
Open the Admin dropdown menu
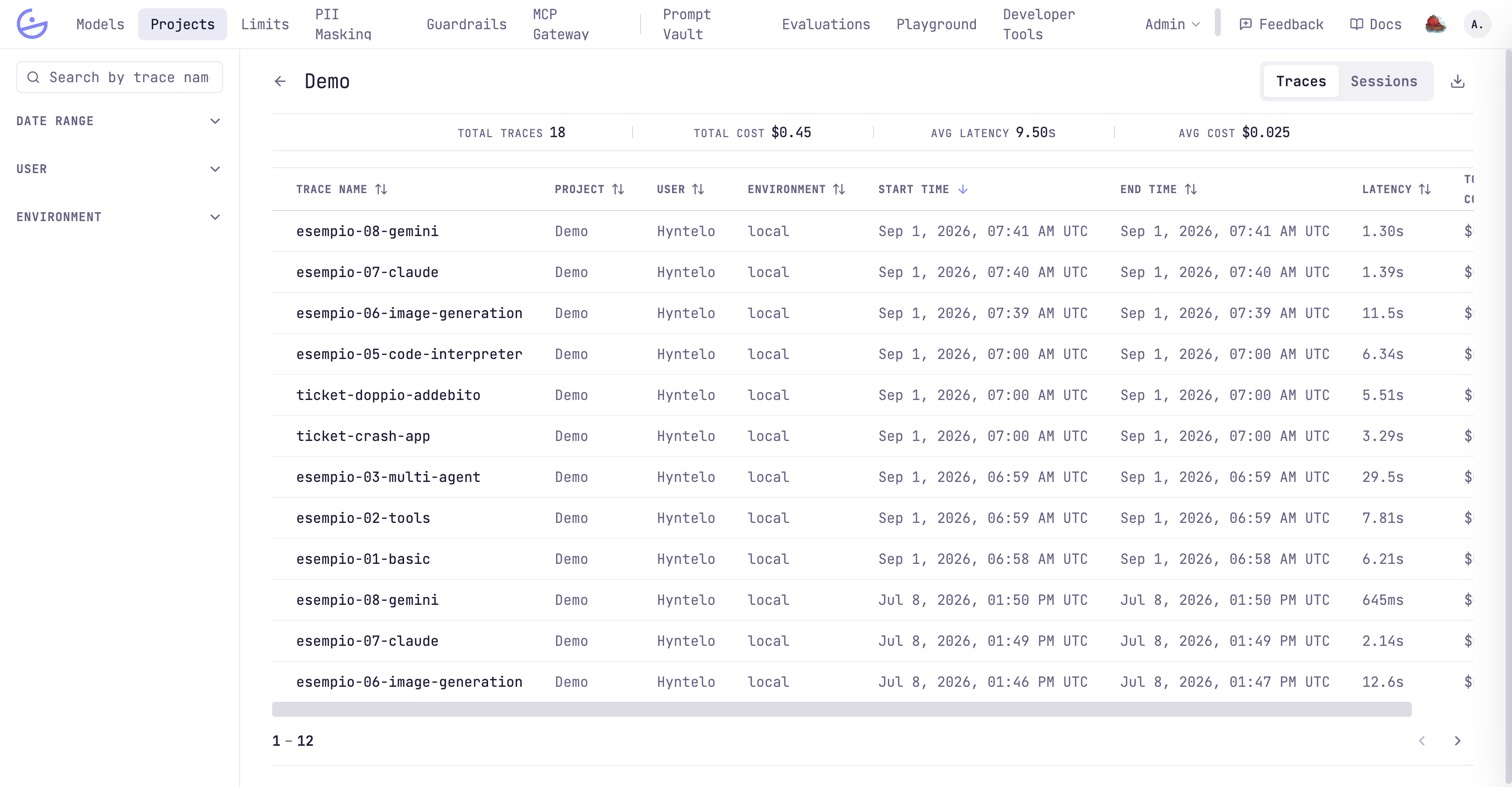pyautogui.click(x=1172, y=24)
